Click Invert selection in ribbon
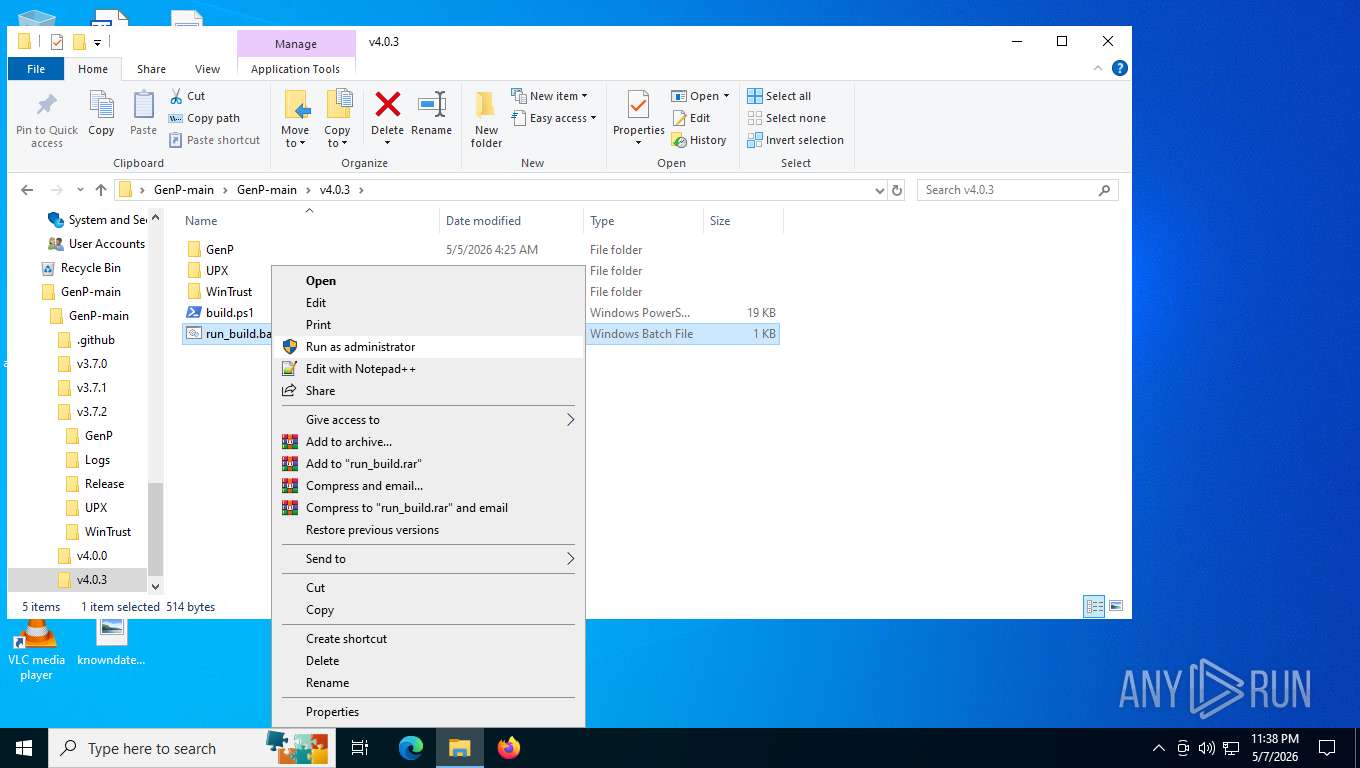Image resolution: width=1360 pixels, height=768 pixels. pyautogui.click(x=795, y=140)
